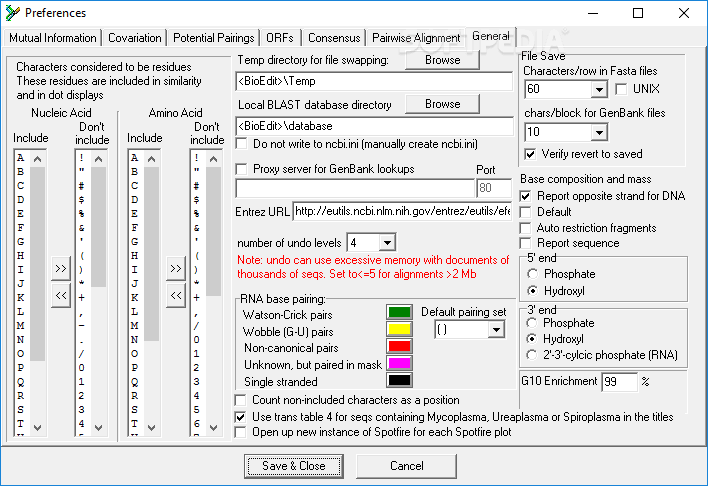Select 2'-3'-cyclic phosphate (RNA) option
Screen dimensions: 708x486
532,355
